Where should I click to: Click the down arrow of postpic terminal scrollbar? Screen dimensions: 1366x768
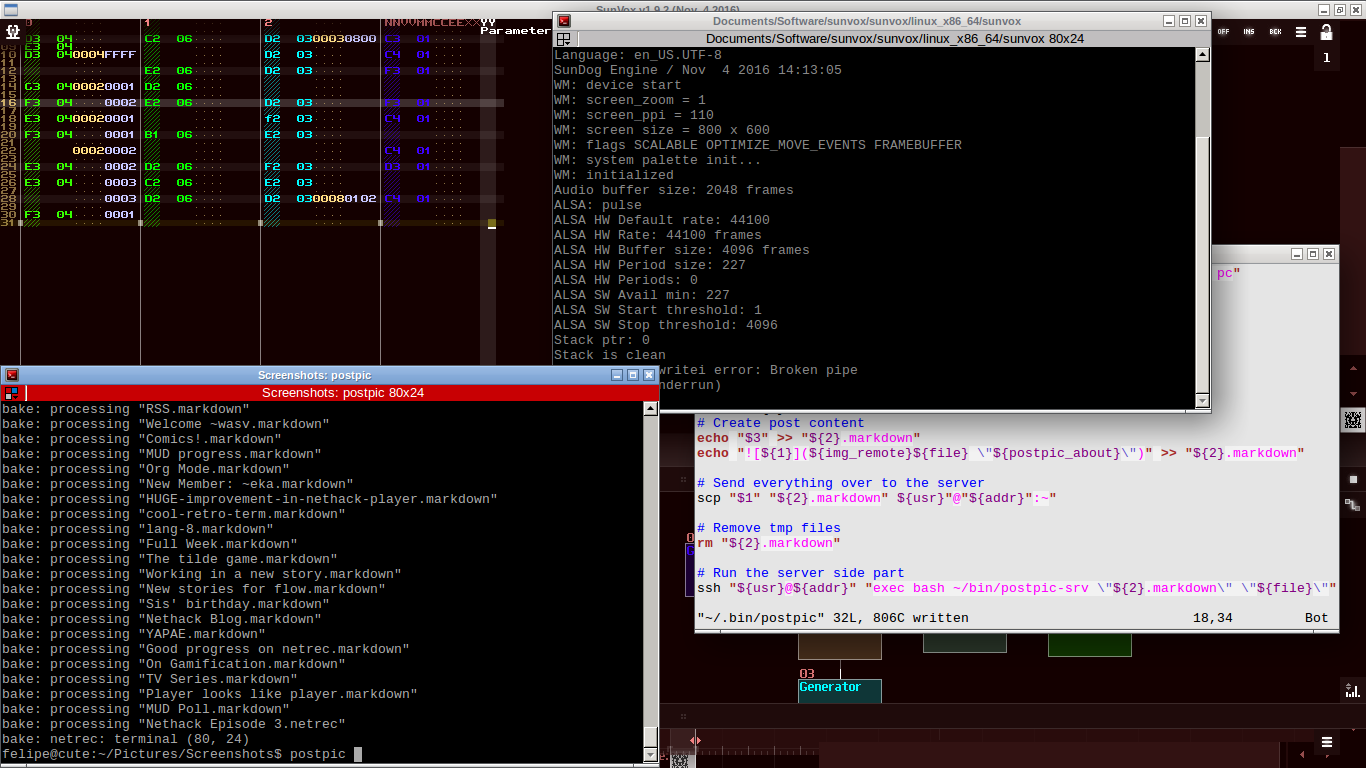point(651,754)
